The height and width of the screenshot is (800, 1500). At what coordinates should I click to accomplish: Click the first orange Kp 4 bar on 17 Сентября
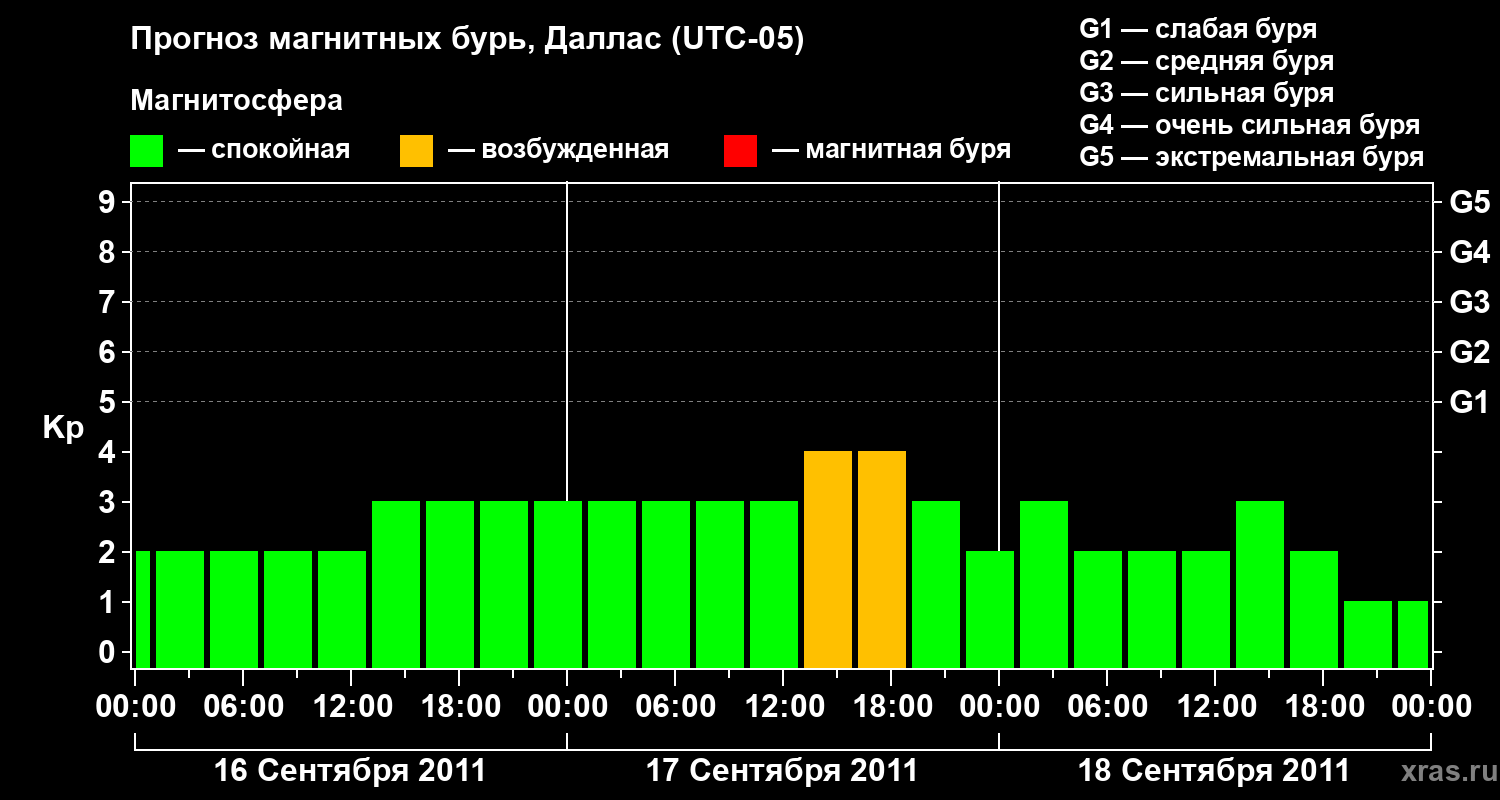(x=828, y=560)
